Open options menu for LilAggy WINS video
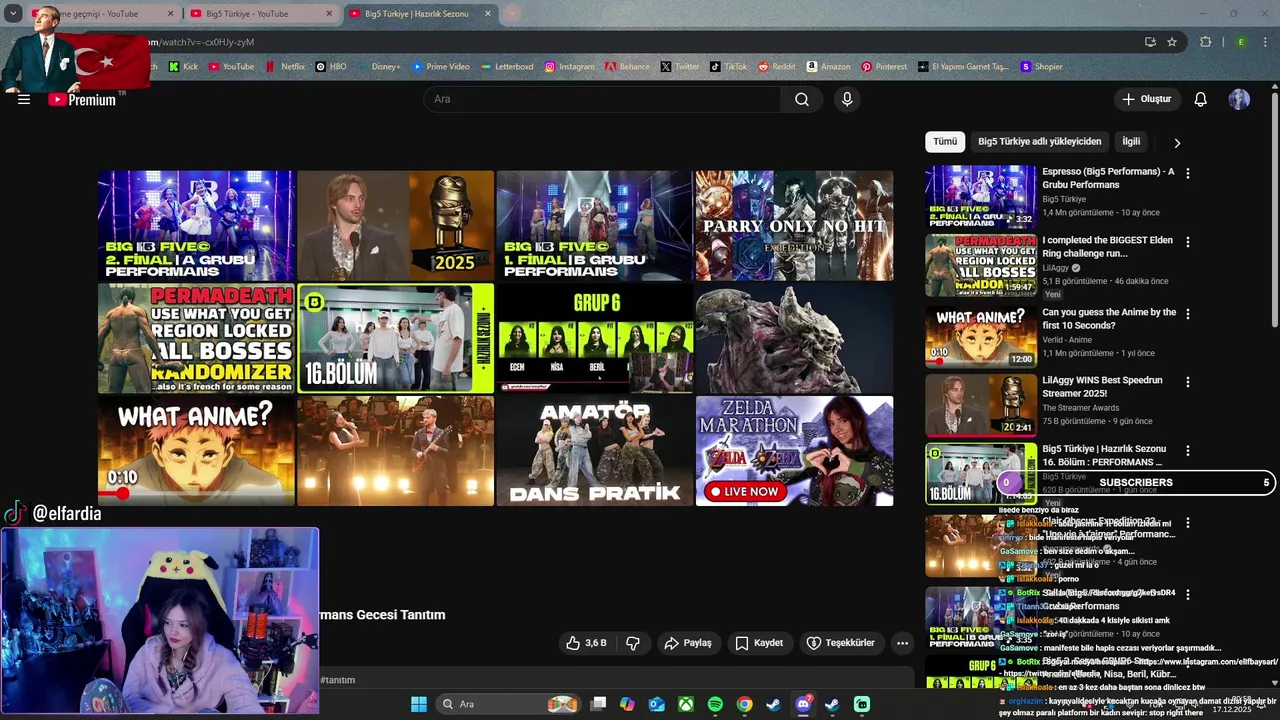 [x=1188, y=382]
